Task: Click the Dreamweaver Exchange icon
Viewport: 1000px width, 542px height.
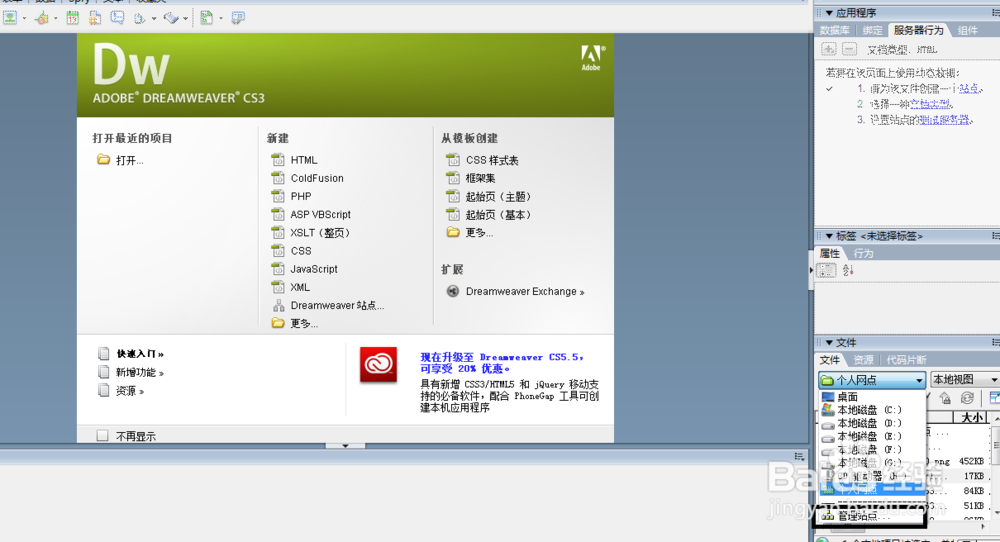Action: [x=453, y=291]
